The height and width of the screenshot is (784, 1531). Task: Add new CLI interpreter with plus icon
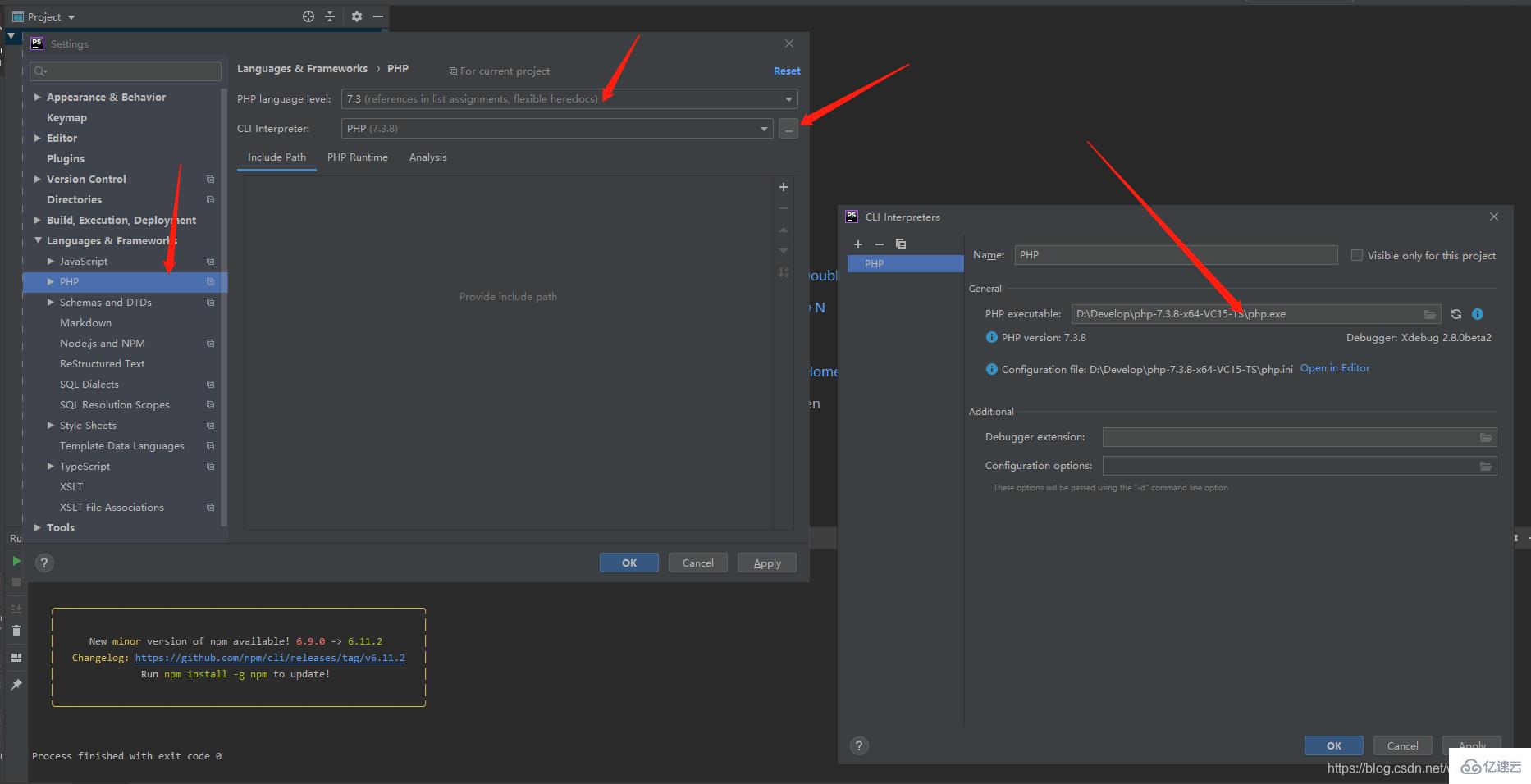(858, 244)
